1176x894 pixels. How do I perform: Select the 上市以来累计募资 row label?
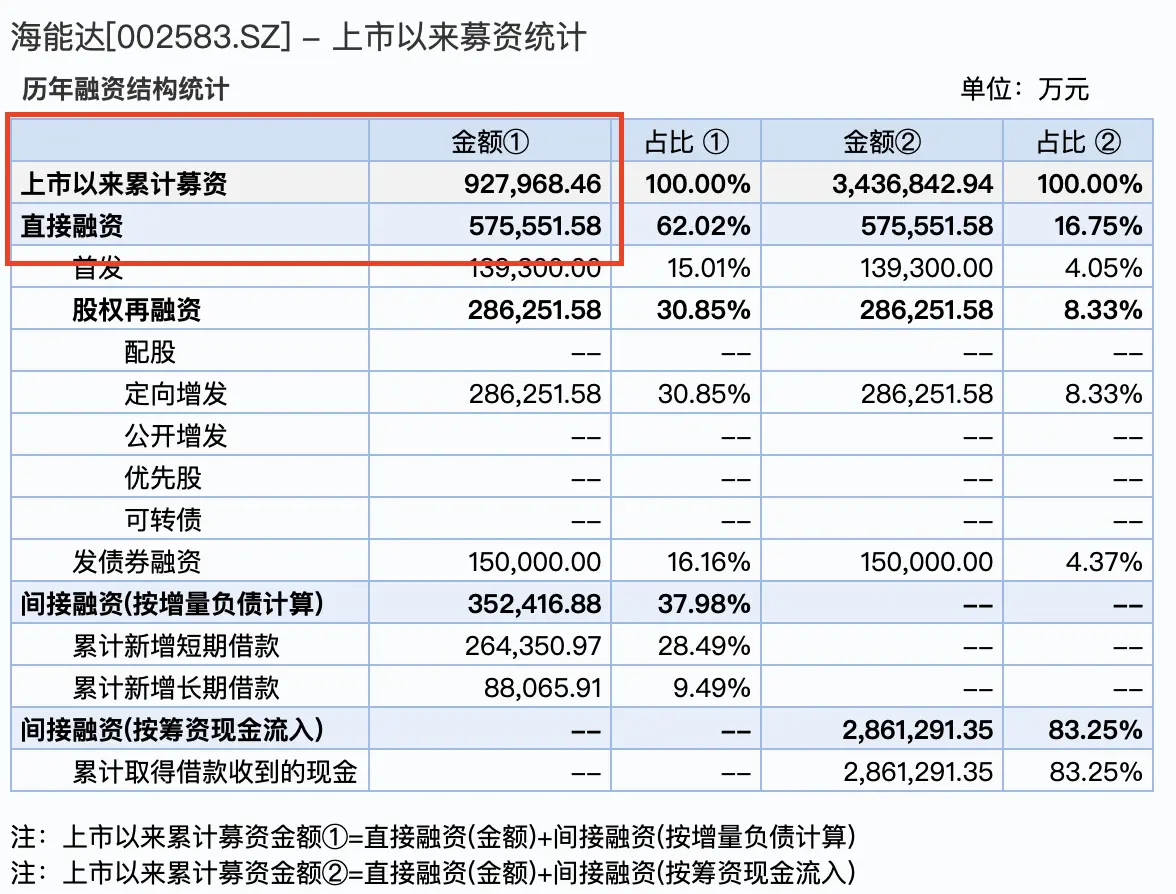click(x=124, y=184)
